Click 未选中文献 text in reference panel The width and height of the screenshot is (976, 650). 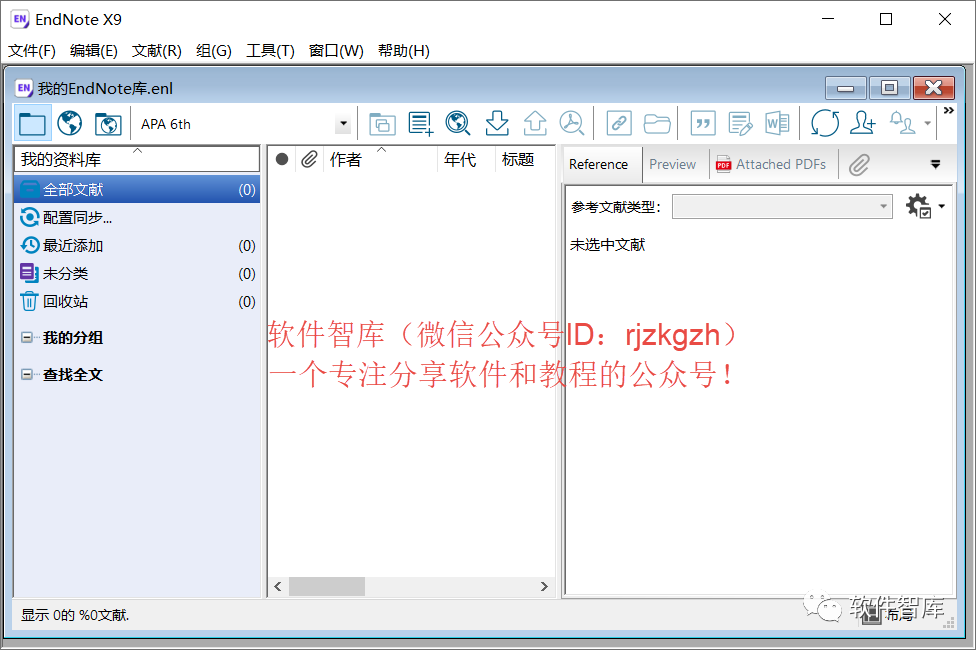tap(608, 245)
